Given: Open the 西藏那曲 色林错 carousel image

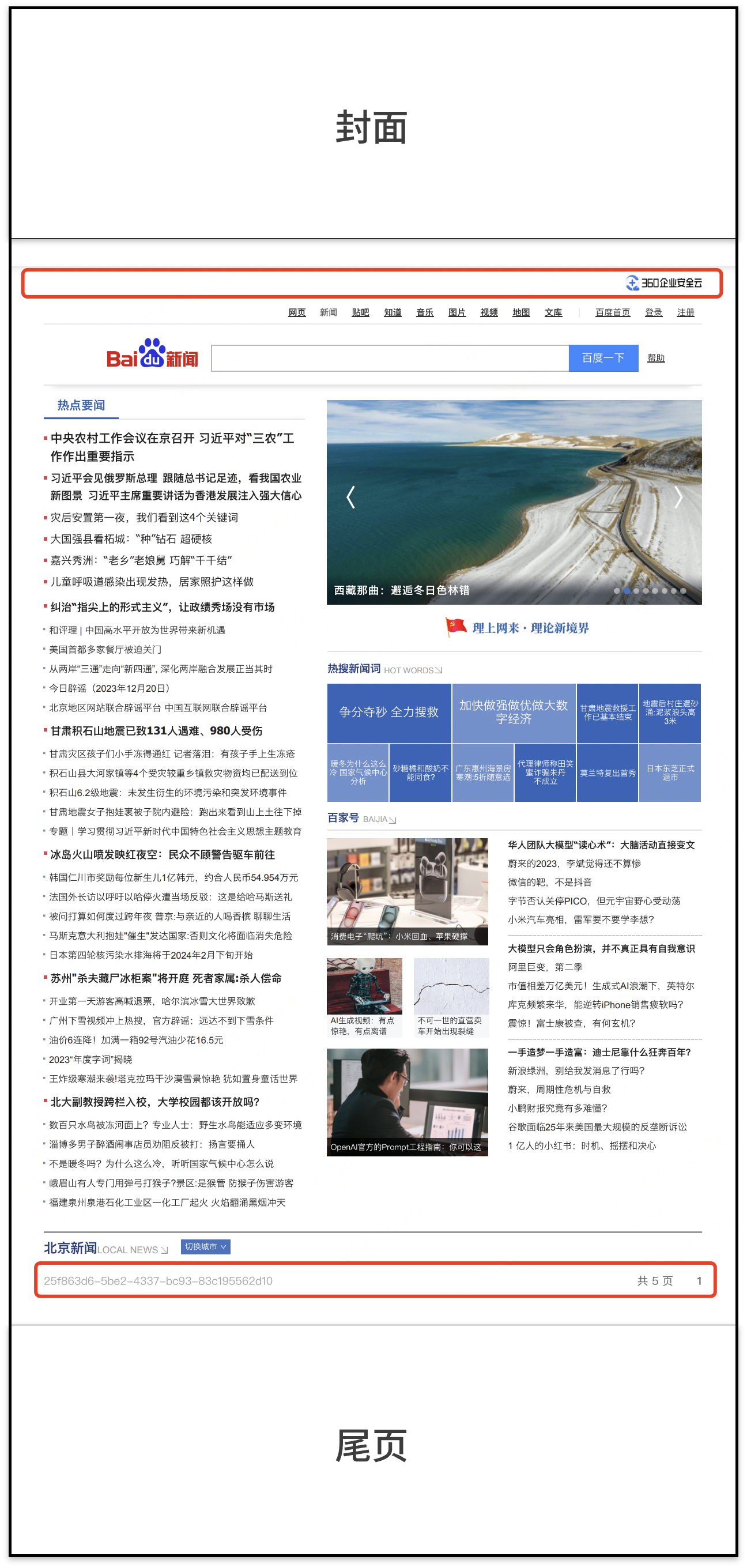Looking at the screenshot, I should click(x=515, y=502).
